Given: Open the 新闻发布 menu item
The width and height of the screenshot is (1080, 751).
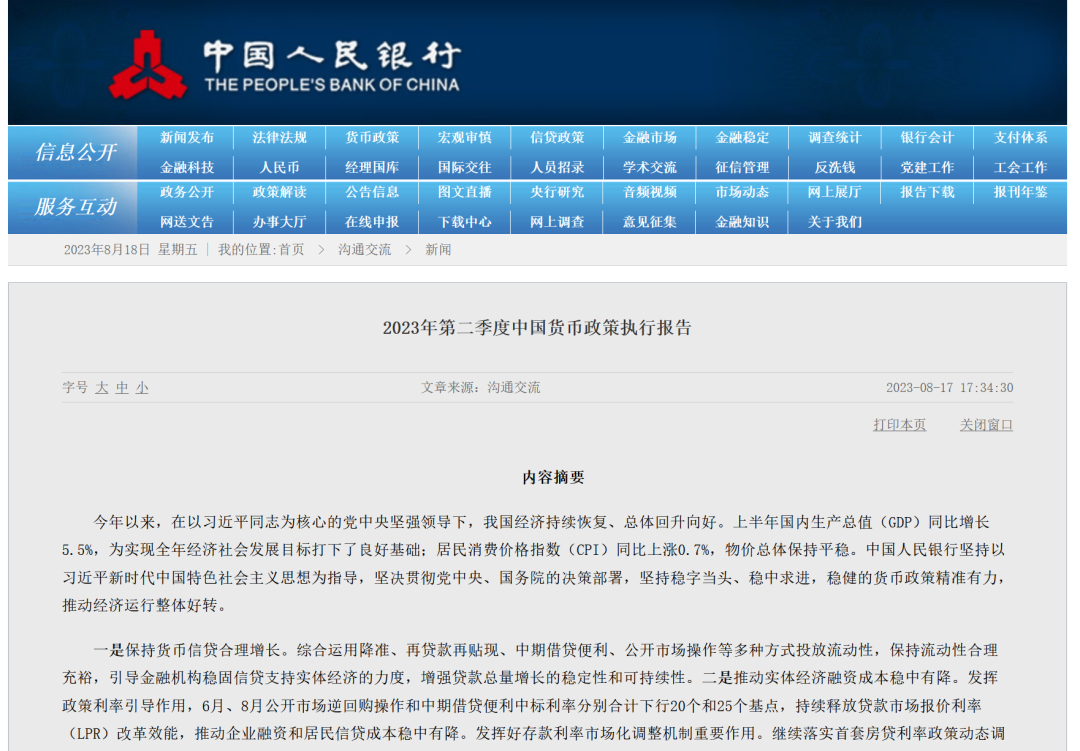Looking at the screenshot, I should 187,138.
